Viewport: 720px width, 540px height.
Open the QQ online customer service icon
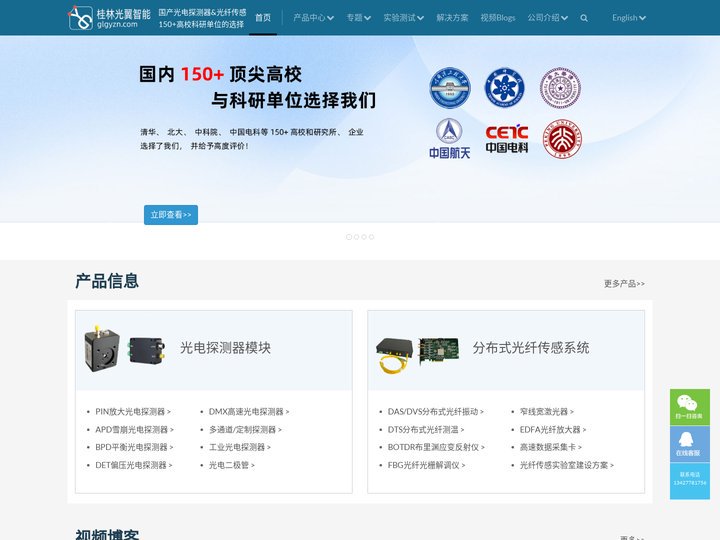690,444
